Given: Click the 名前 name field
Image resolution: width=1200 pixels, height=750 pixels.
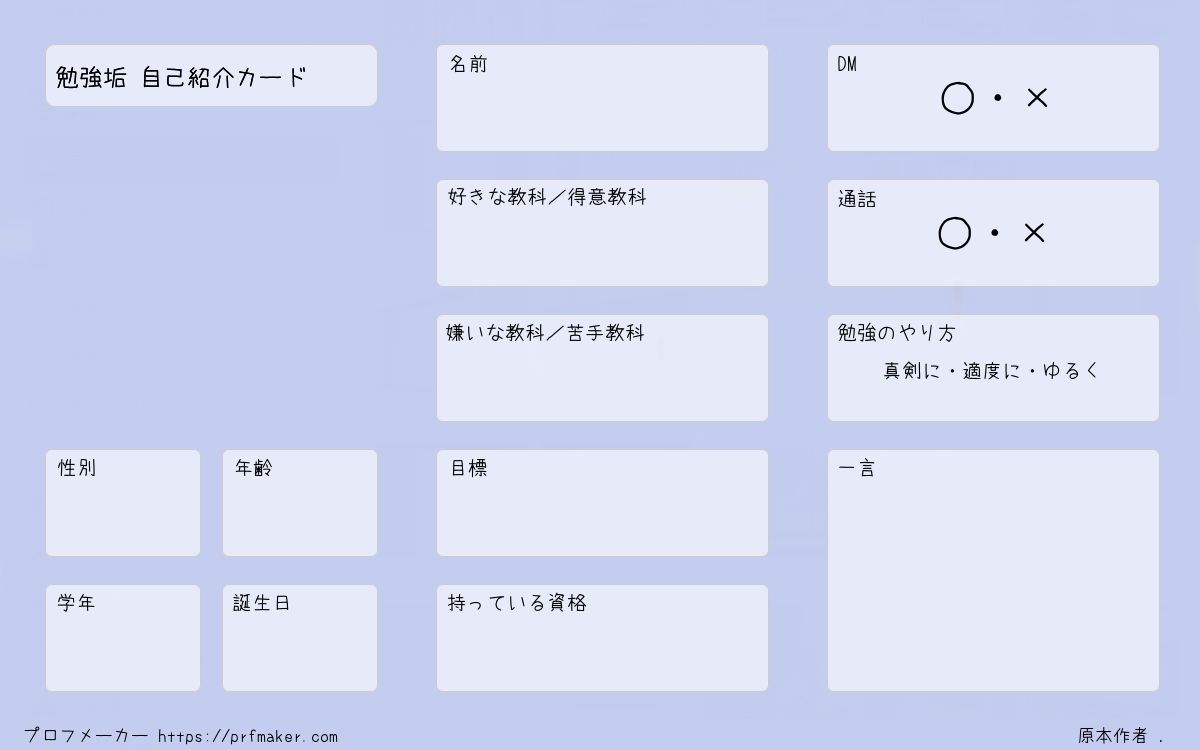Looking at the screenshot, I should coord(602,98).
